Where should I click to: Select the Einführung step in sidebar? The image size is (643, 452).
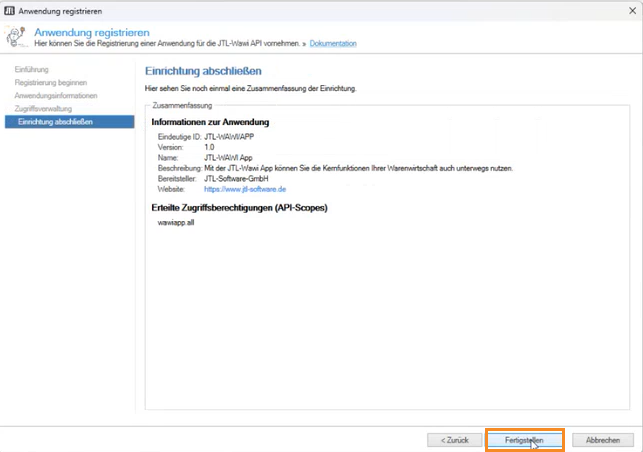click(31, 69)
